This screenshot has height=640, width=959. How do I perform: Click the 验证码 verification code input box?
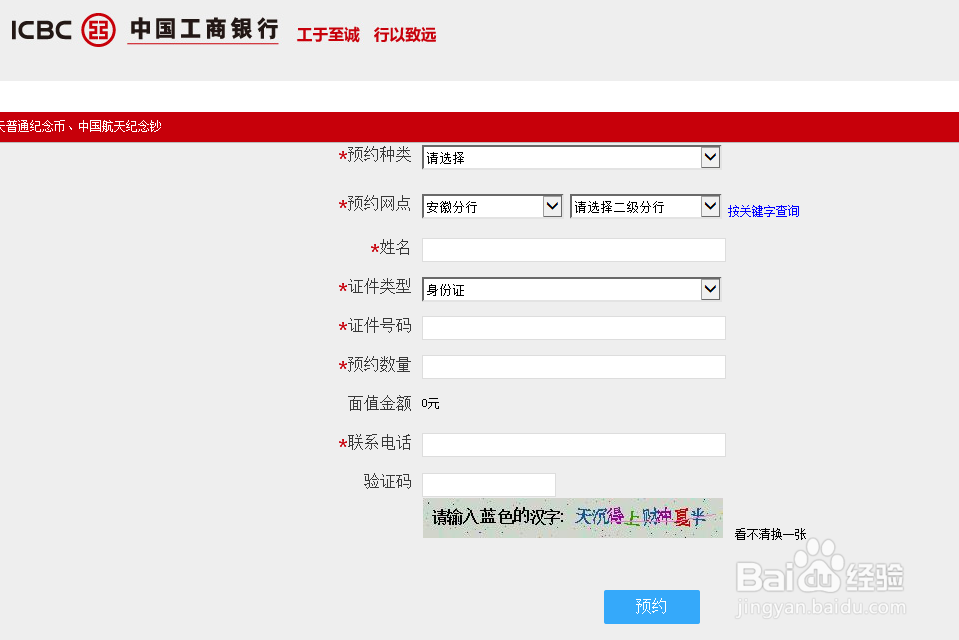pos(488,484)
